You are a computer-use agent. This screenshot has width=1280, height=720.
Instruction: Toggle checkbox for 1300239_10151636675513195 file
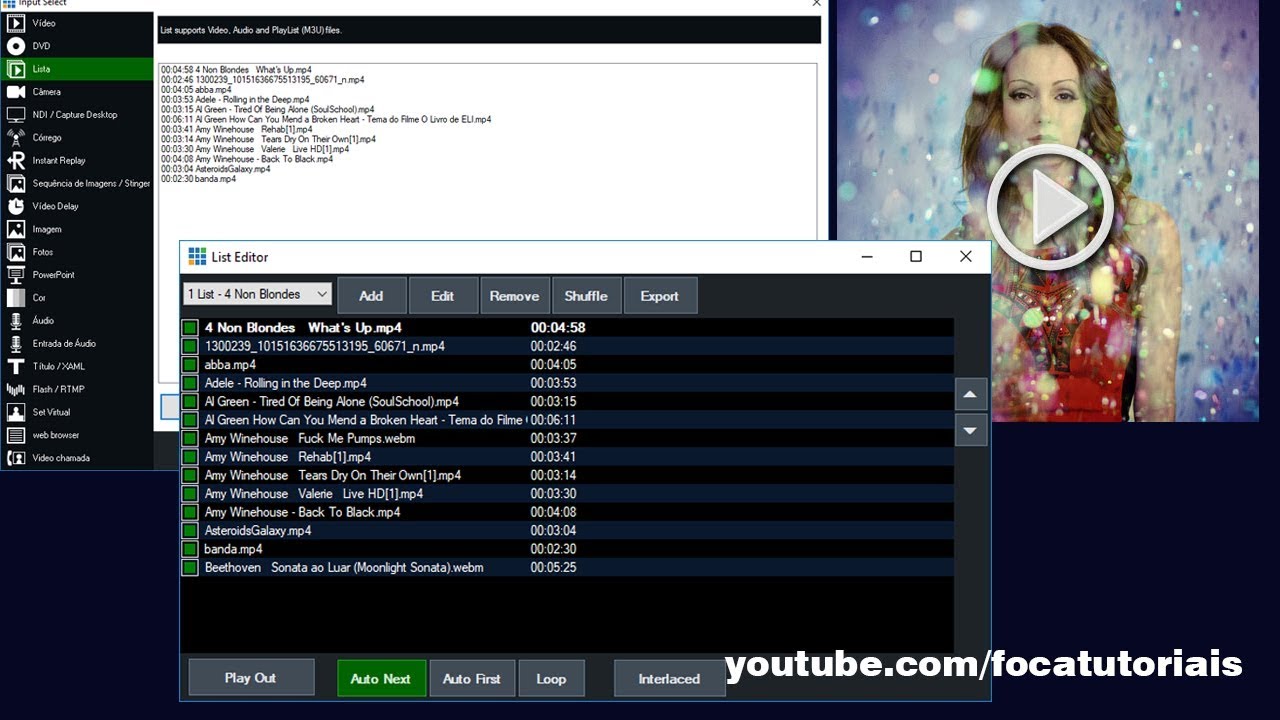190,346
